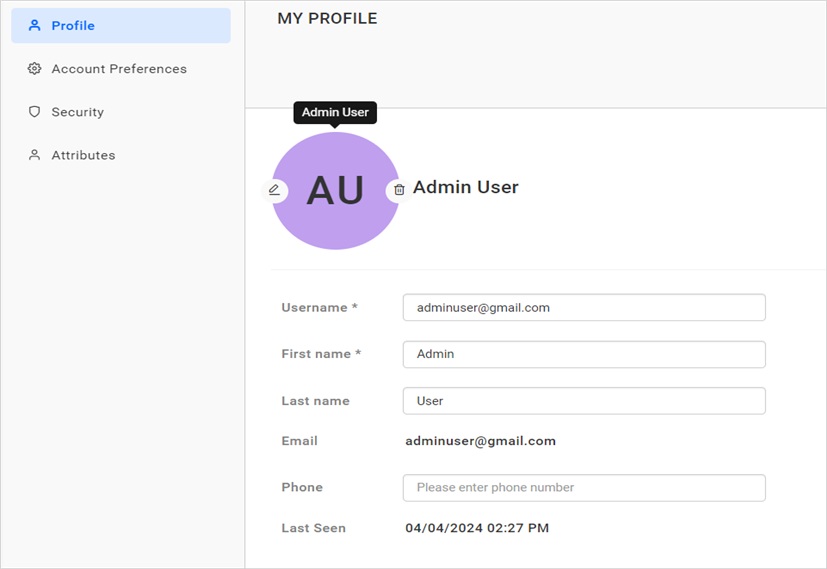Viewport: 827px width, 569px height.
Task: Click the purple AU avatar circle
Action: coord(335,190)
